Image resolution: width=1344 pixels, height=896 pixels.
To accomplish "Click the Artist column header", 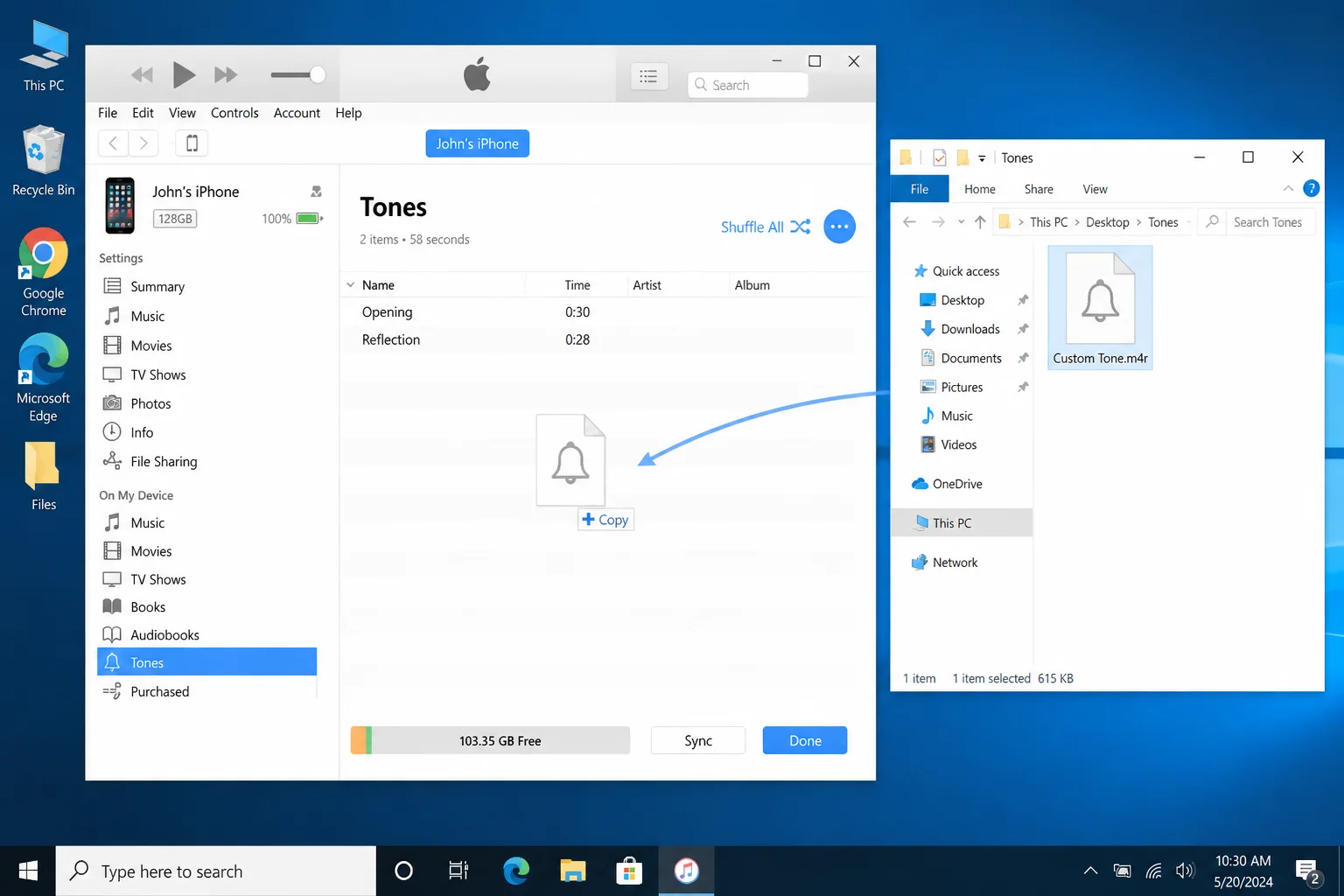I will pyautogui.click(x=647, y=285).
